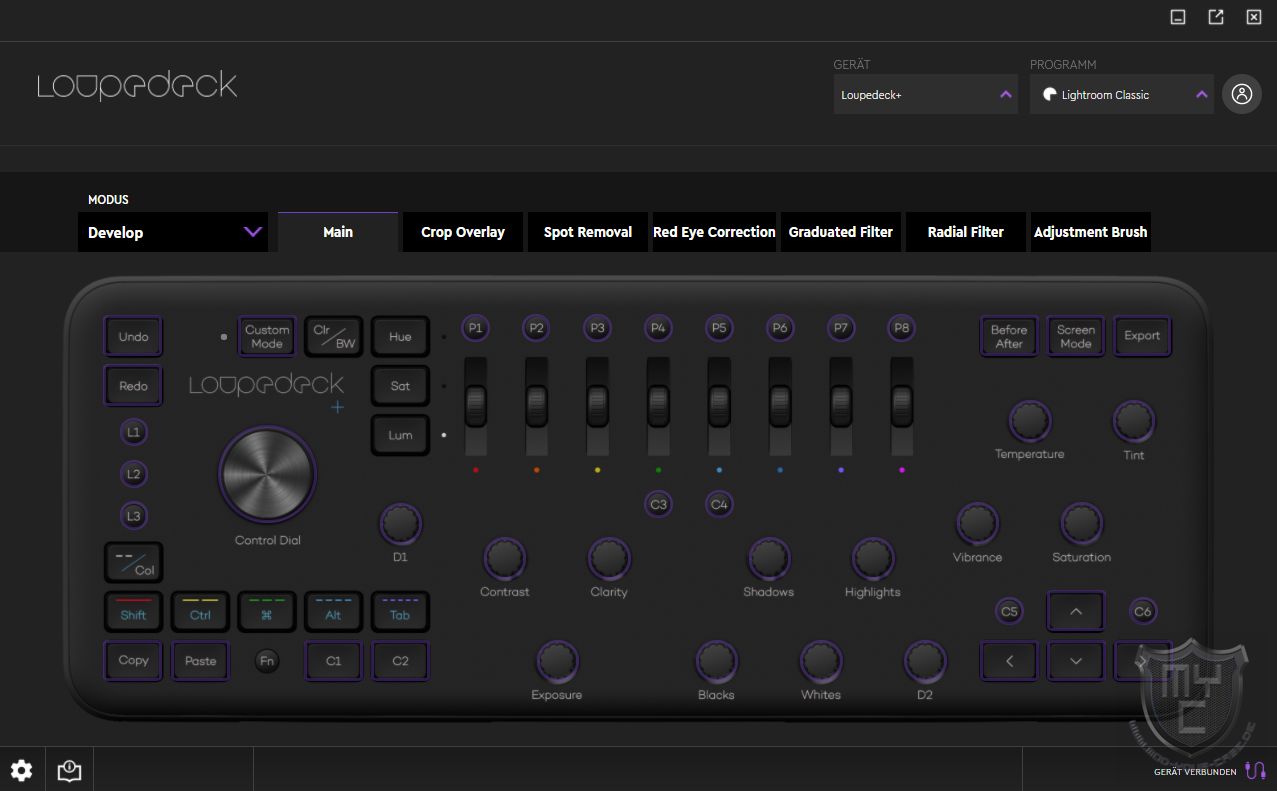Select the Whites dial
Viewport: 1277px width, 791px height.
[820, 661]
